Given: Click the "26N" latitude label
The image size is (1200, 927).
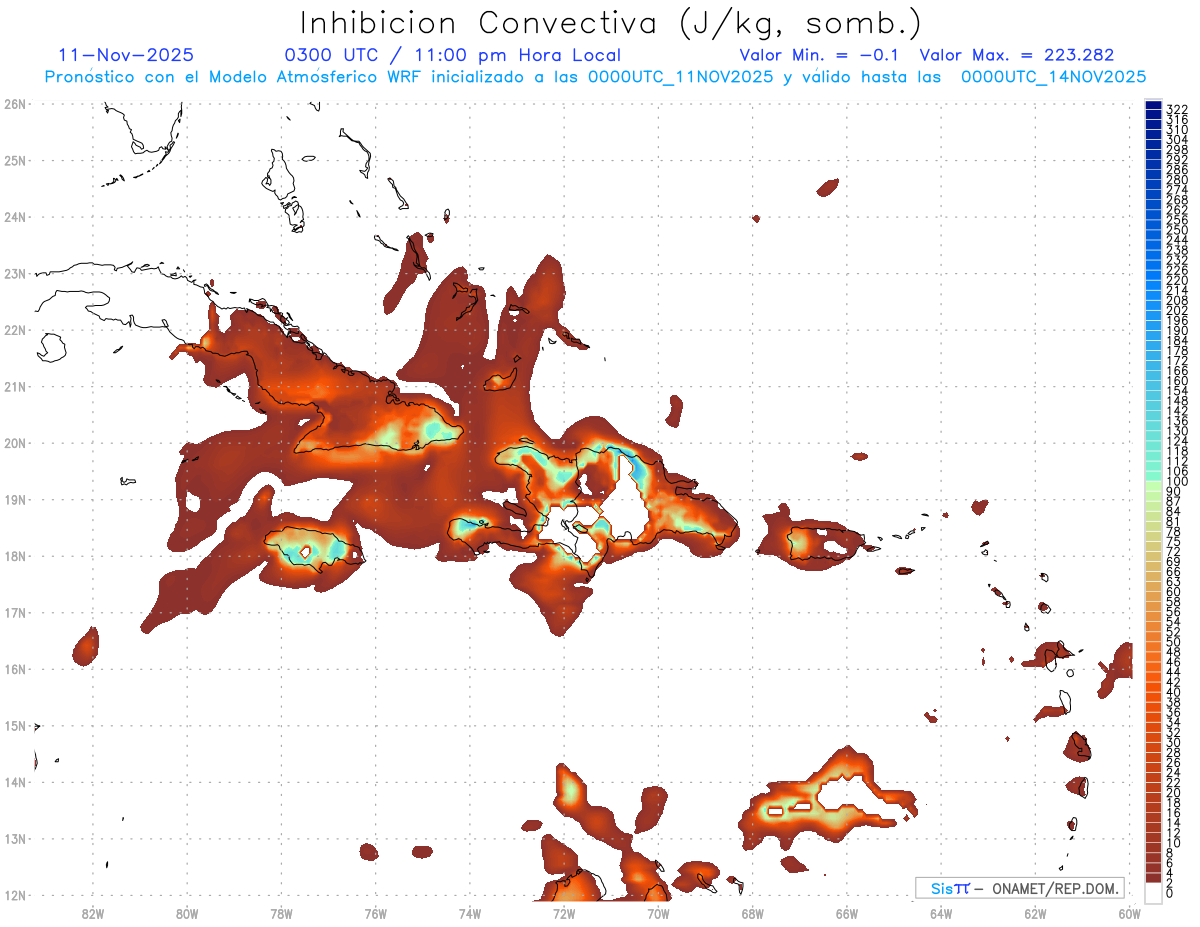Looking at the screenshot, I should click(14, 104).
